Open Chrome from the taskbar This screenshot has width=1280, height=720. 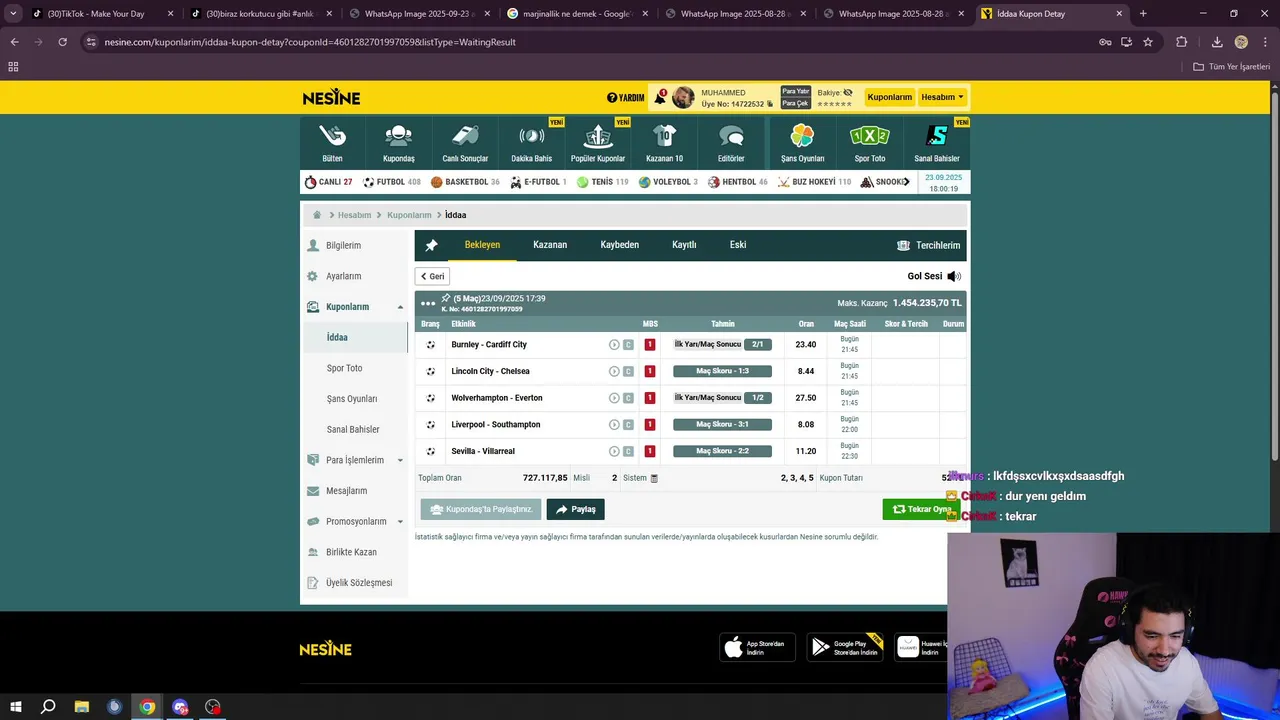pos(147,707)
